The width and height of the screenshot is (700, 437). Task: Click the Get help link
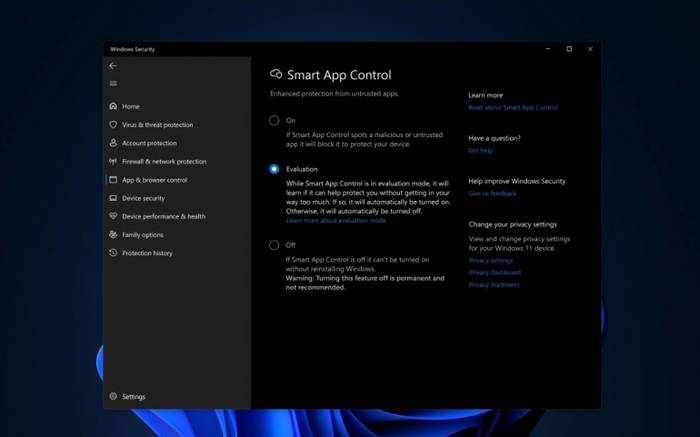point(480,150)
